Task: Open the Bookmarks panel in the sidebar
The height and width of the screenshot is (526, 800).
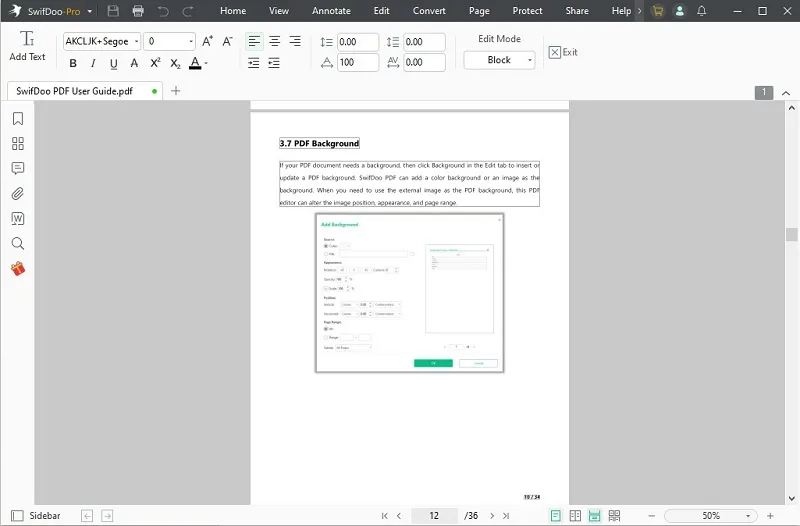Action: 18,119
